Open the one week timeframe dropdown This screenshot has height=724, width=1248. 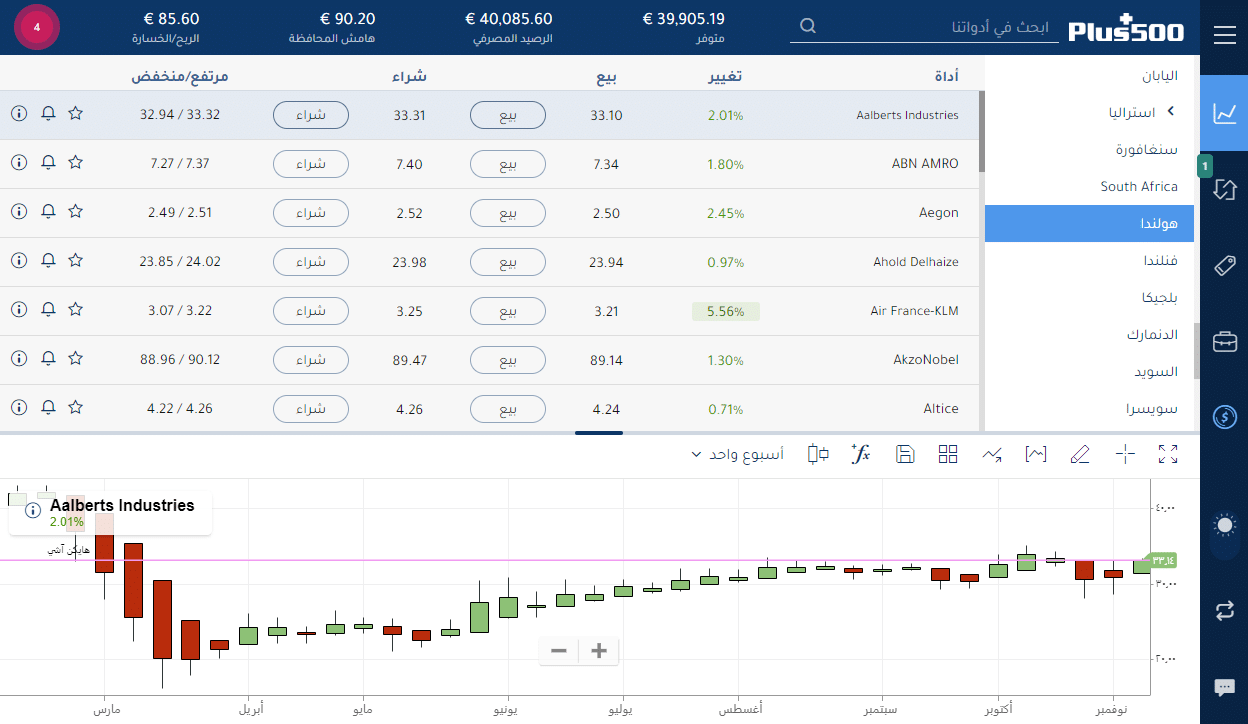[x=738, y=454]
